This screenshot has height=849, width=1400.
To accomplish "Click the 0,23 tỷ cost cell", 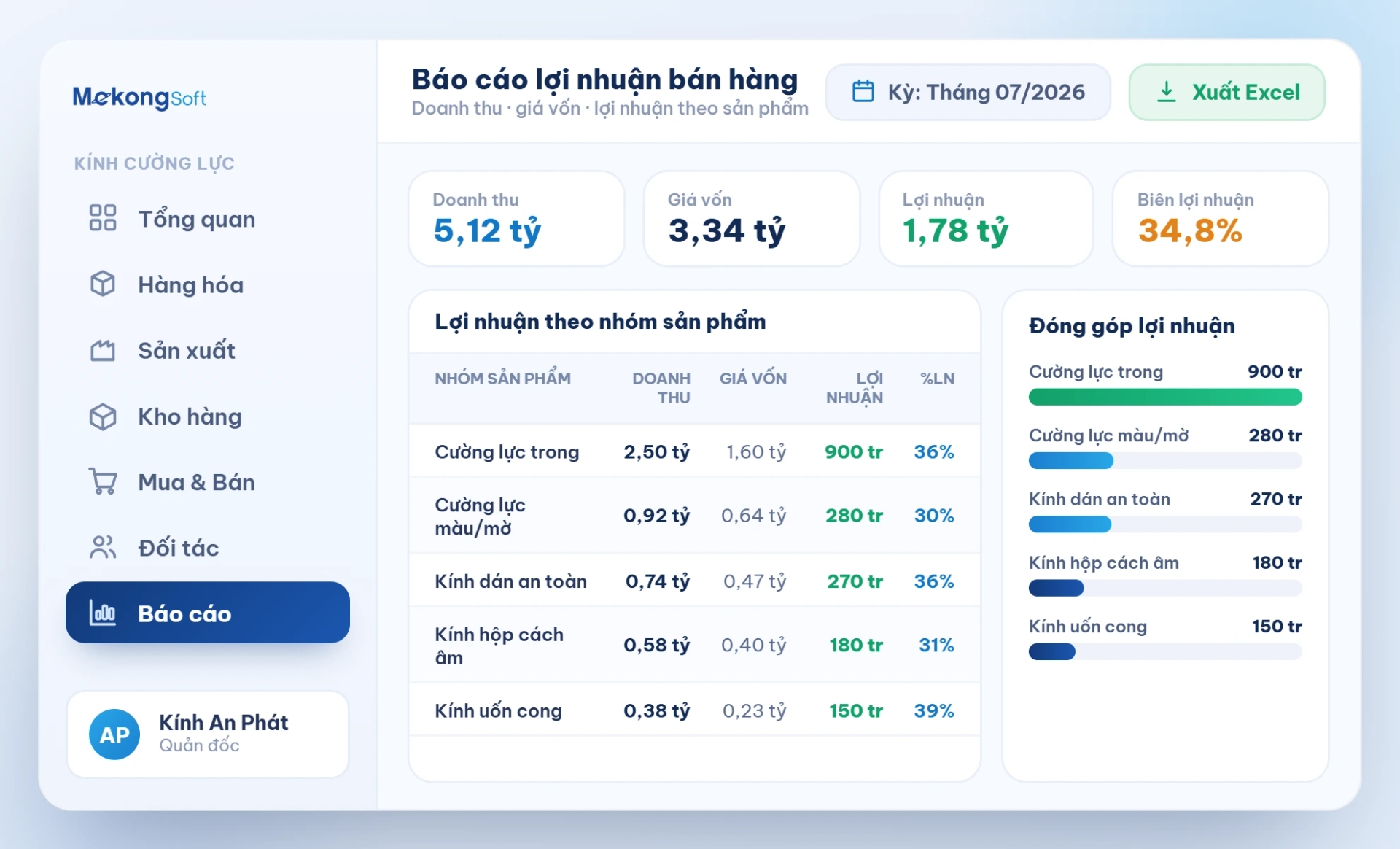I will 755,710.
